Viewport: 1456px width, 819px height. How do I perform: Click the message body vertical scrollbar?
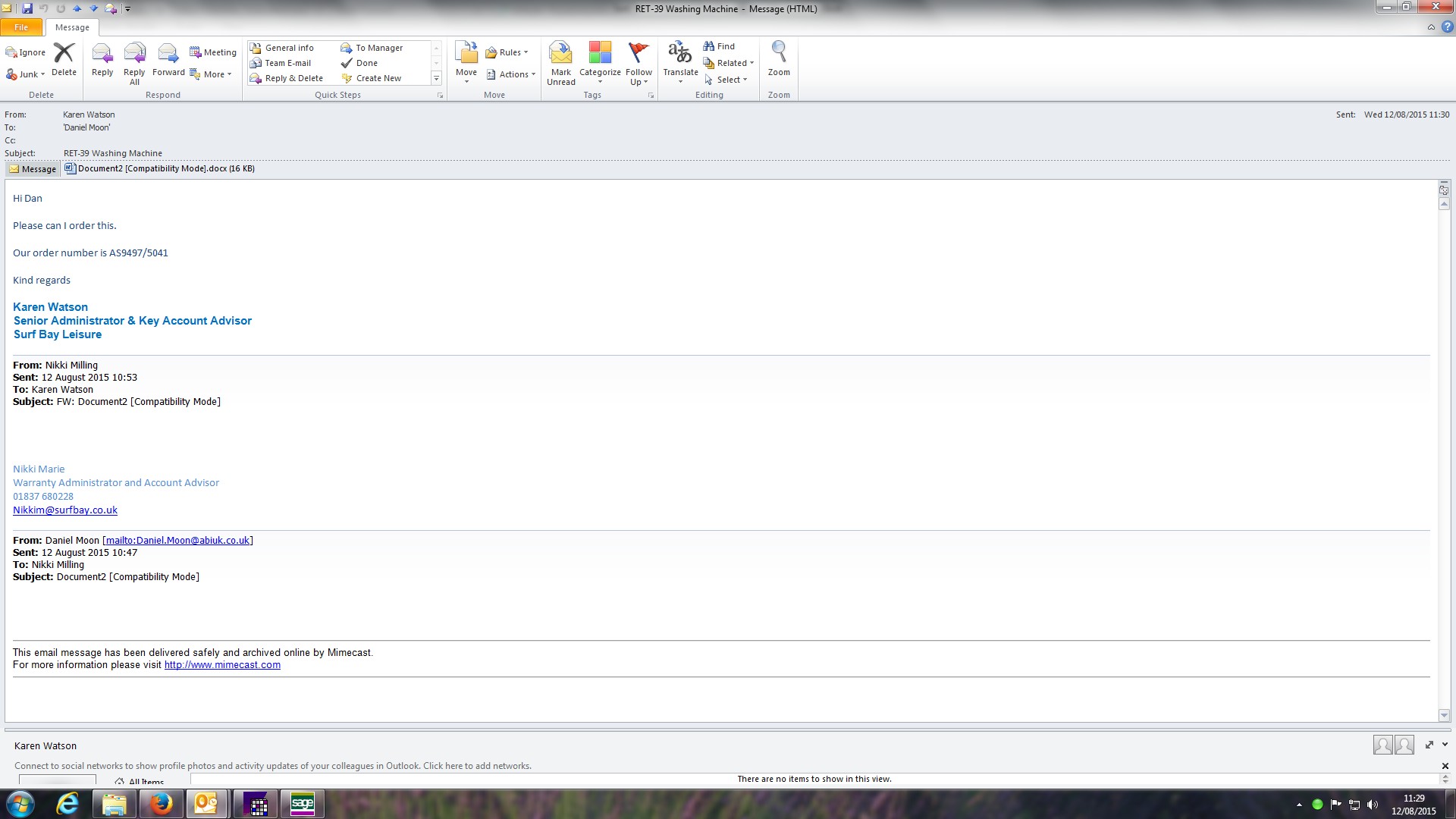point(1444,455)
